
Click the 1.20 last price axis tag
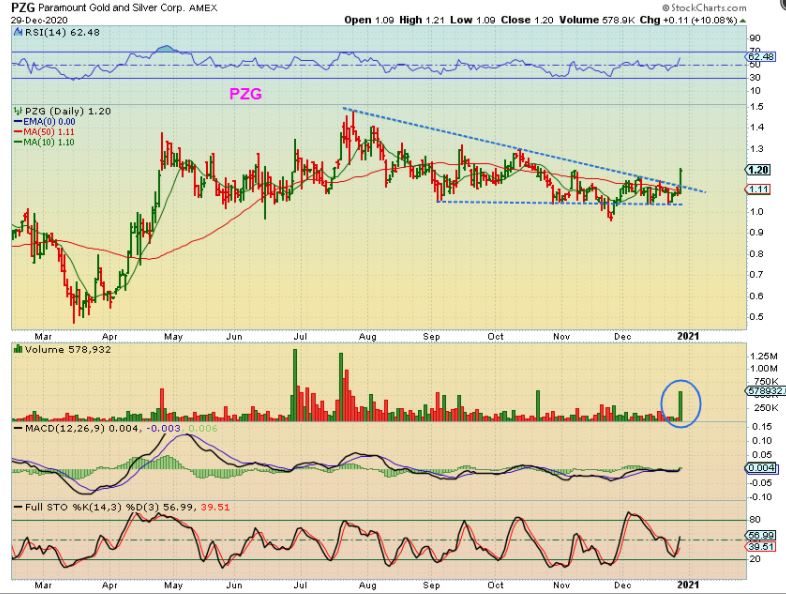(x=758, y=170)
